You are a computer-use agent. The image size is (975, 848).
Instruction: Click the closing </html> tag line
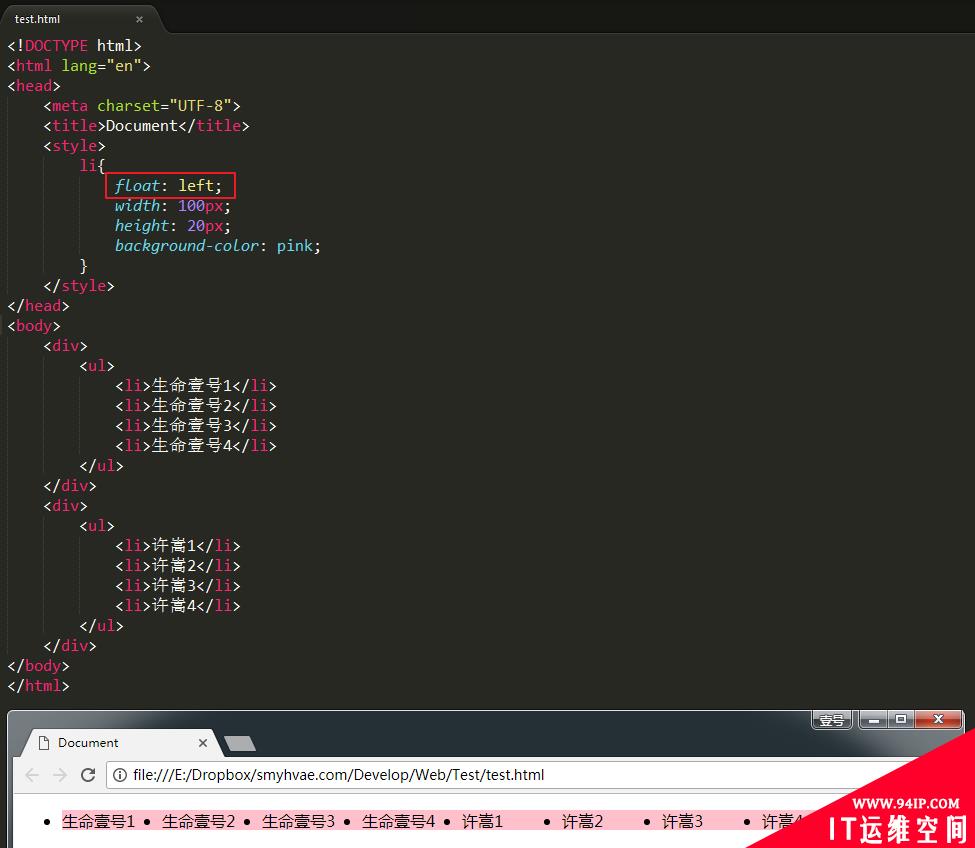(x=39, y=685)
